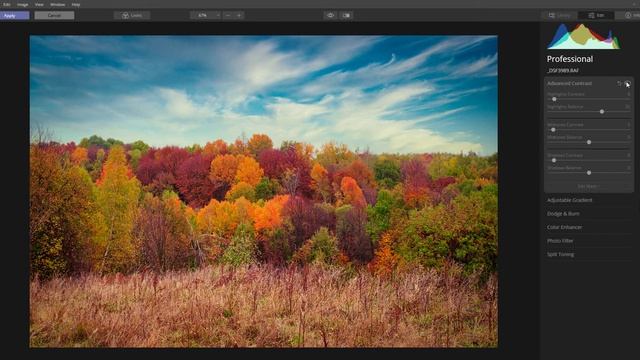Collapse the Advanced Contrast panel header

pos(569,83)
